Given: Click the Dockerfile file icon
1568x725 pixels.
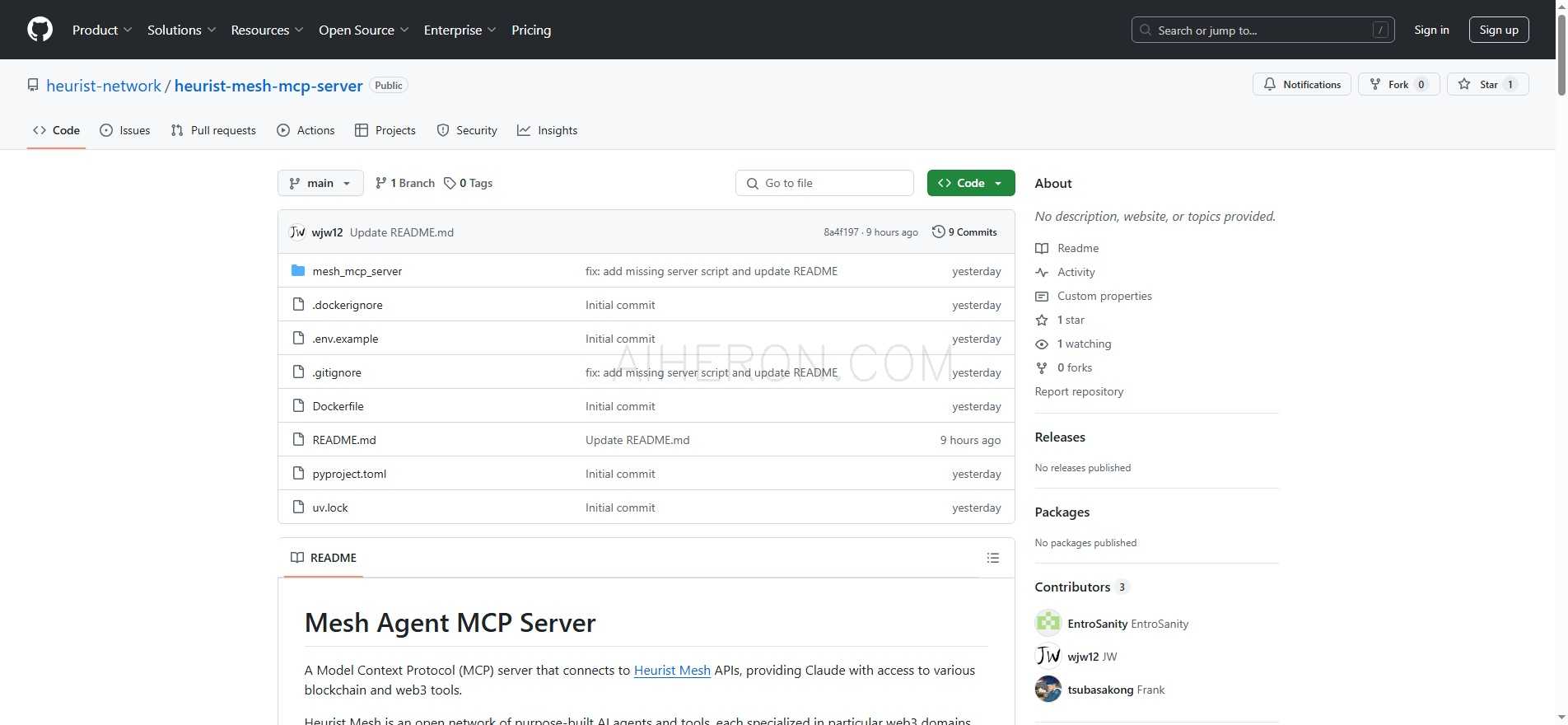Looking at the screenshot, I should click(x=298, y=406).
